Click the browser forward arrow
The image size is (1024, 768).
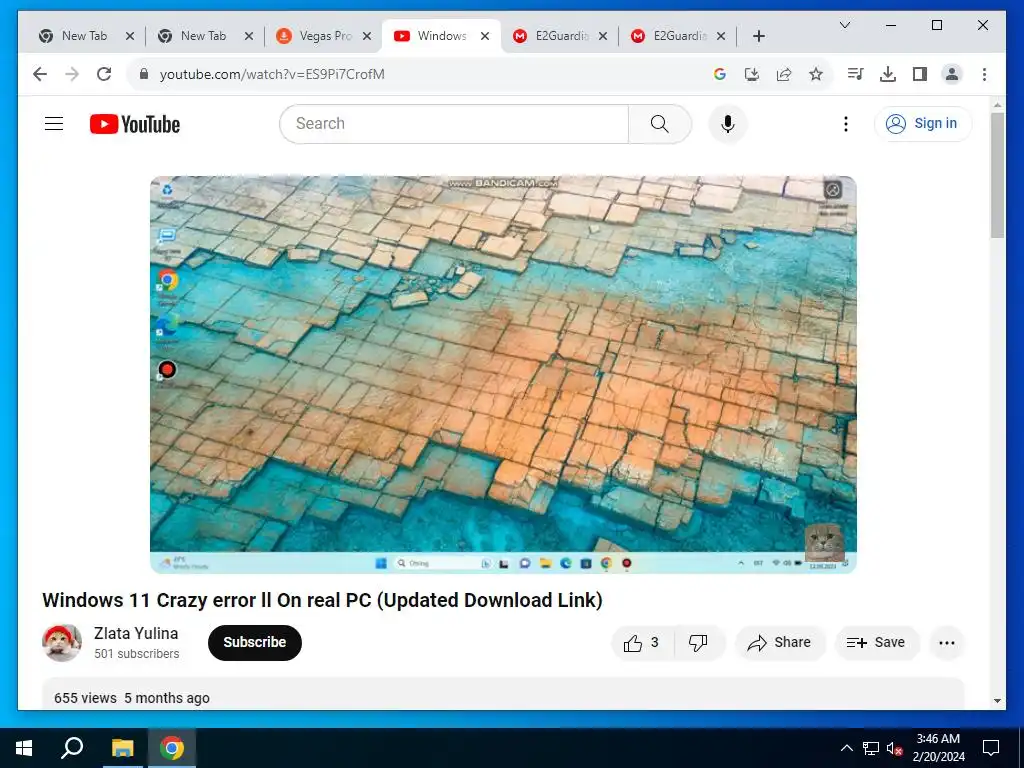(72, 74)
